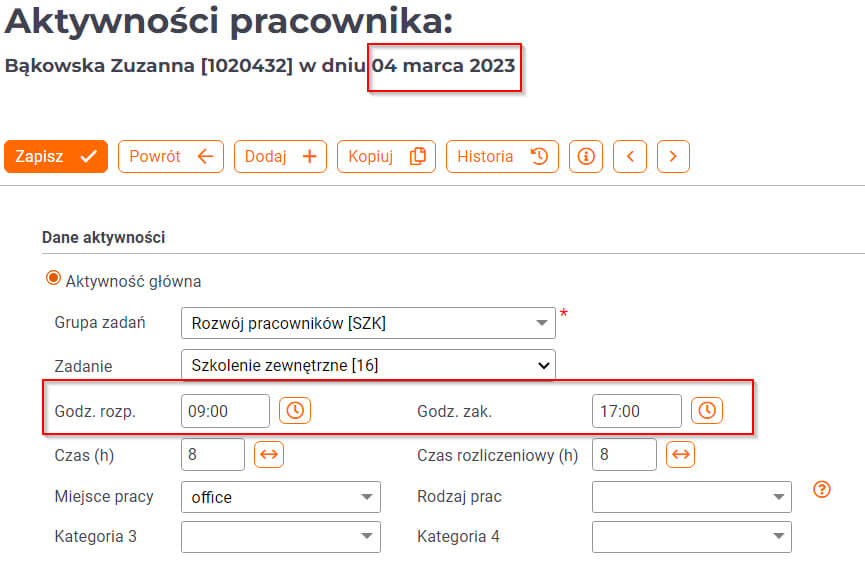Go to previous day with left chevron

[x=630, y=156]
